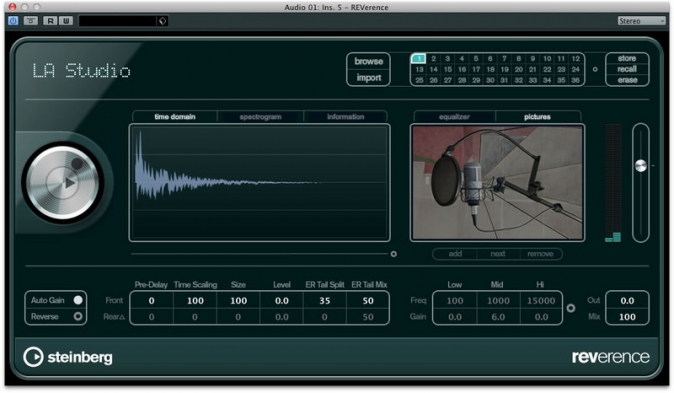Select program slot 24

[x=576, y=69]
